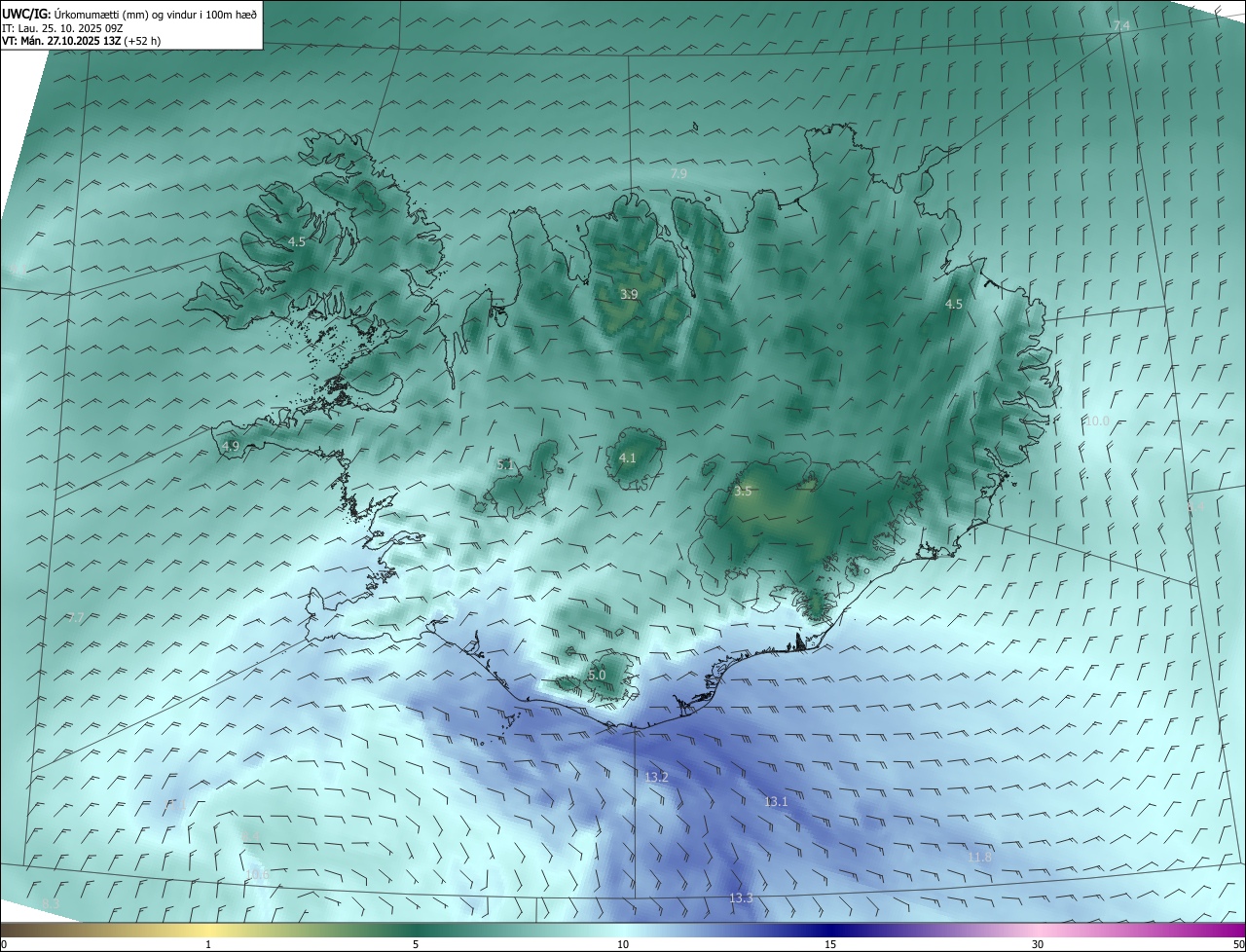Click the 4.1 value on the glacier
The height and width of the screenshot is (952, 1246).
(x=627, y=458)
